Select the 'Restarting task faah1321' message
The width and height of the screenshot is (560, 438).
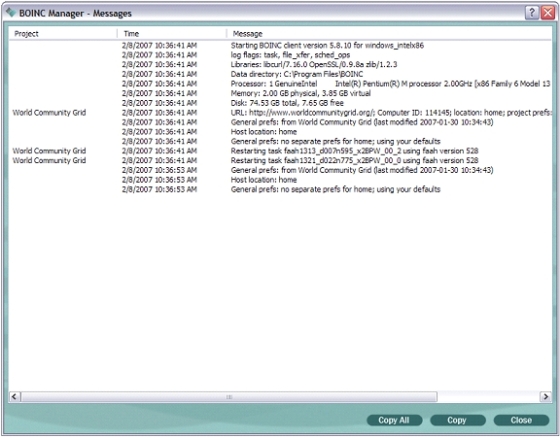[x=354, y=160]
